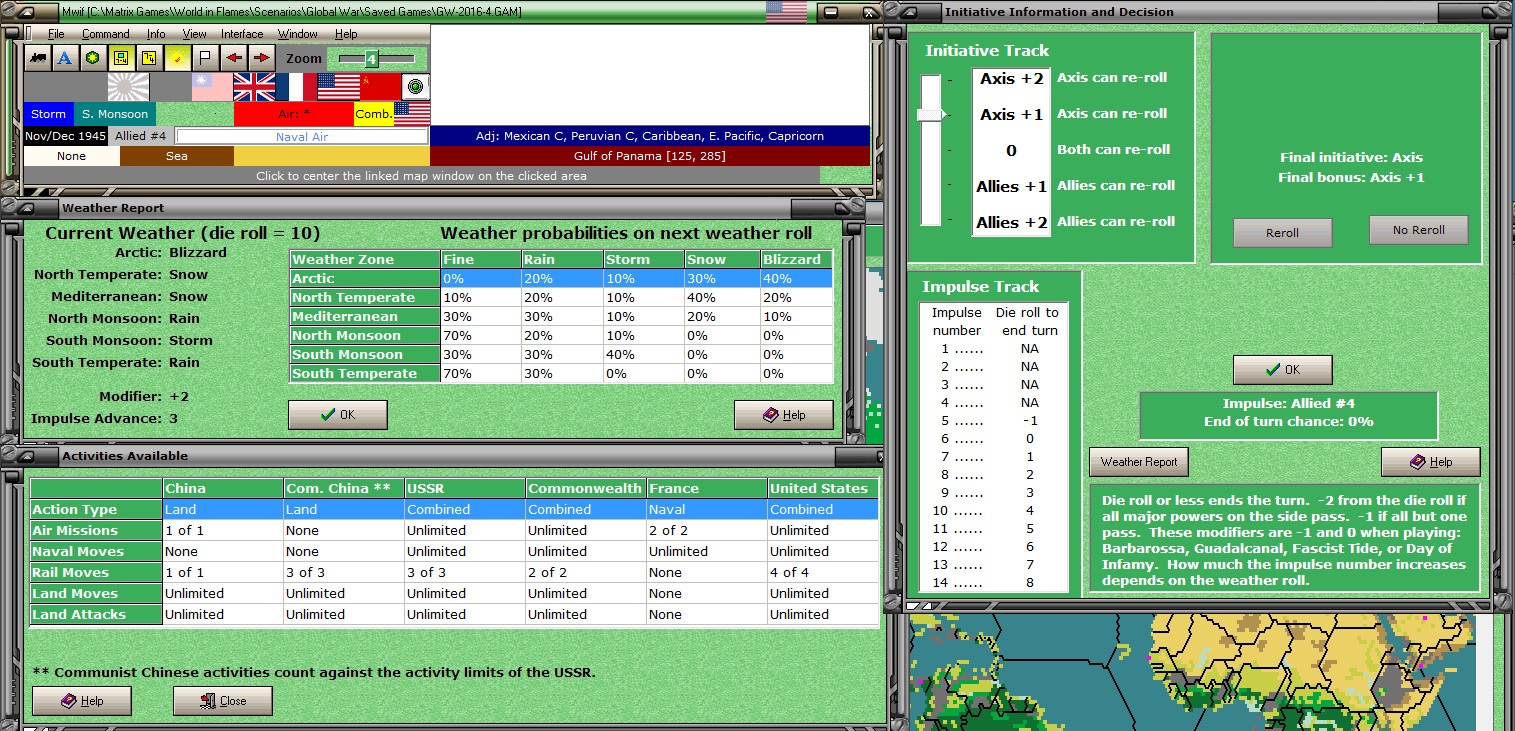Image resolution: width=1515 pixels, height=731 pixels.
Task: Click the Naval Air field
Action: point(302,136)
